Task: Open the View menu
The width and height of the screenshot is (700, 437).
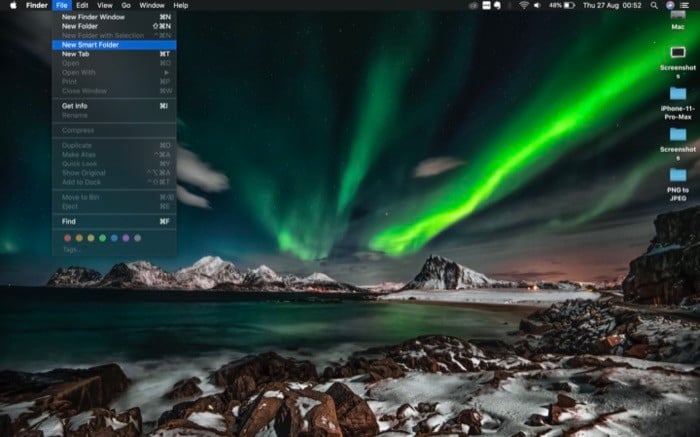Action: coord(105,5)
